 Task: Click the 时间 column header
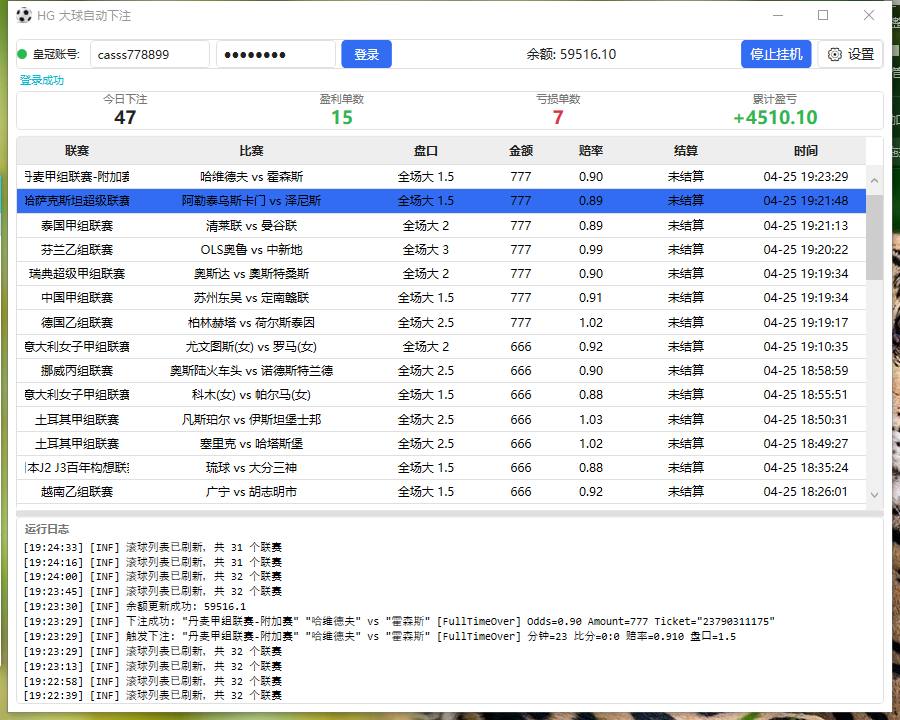(805, 151)
